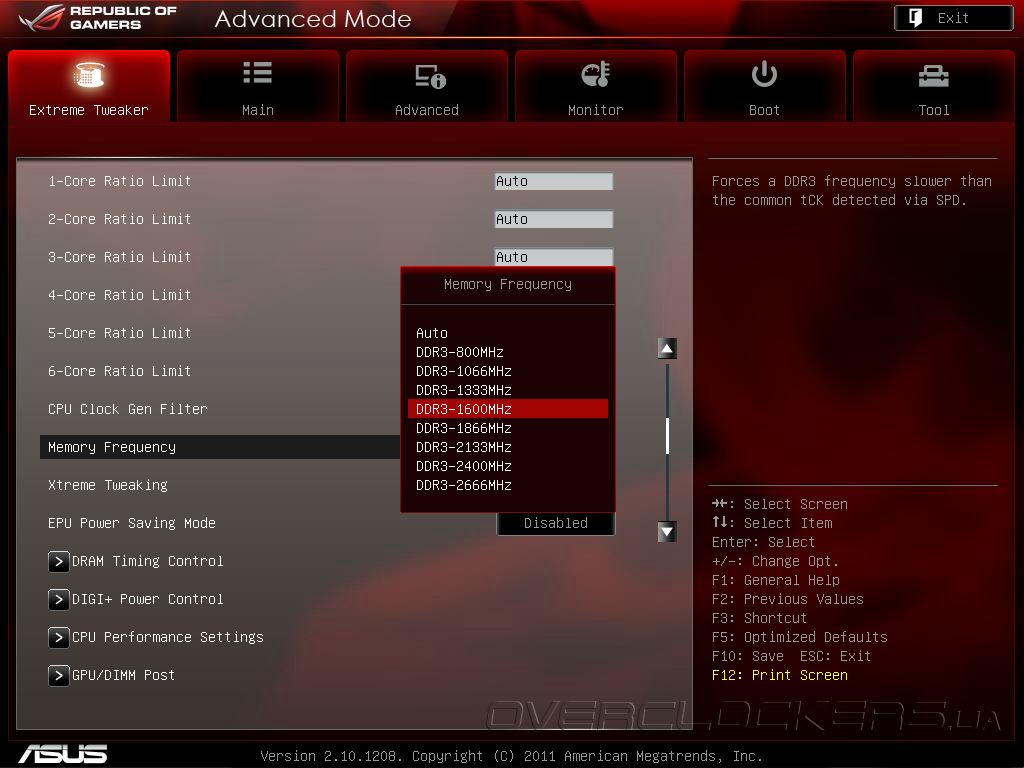Open the Monitor tab

pos(596,86)
